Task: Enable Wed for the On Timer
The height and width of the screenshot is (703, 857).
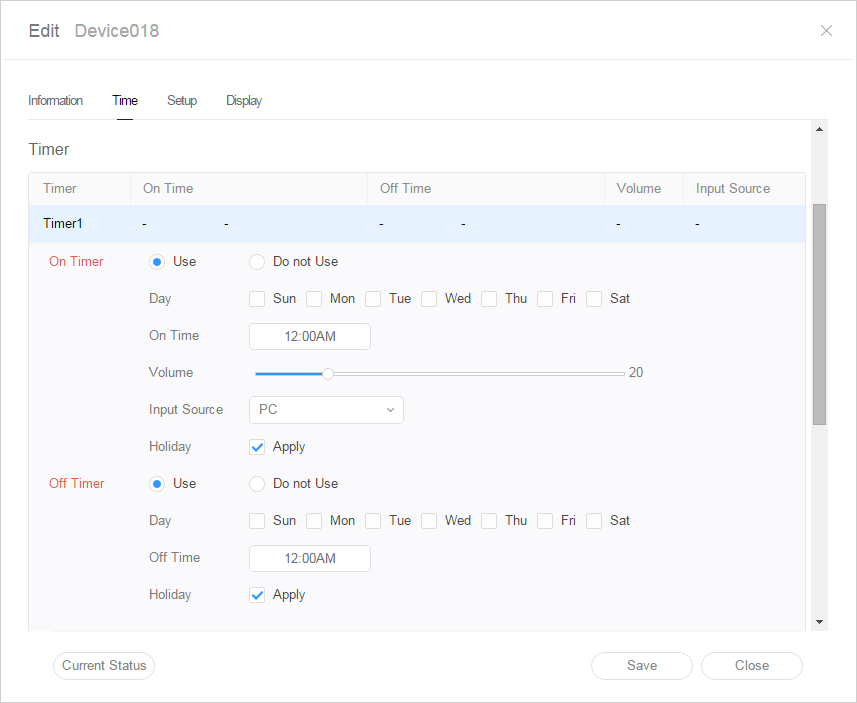Action: point(430,299)
